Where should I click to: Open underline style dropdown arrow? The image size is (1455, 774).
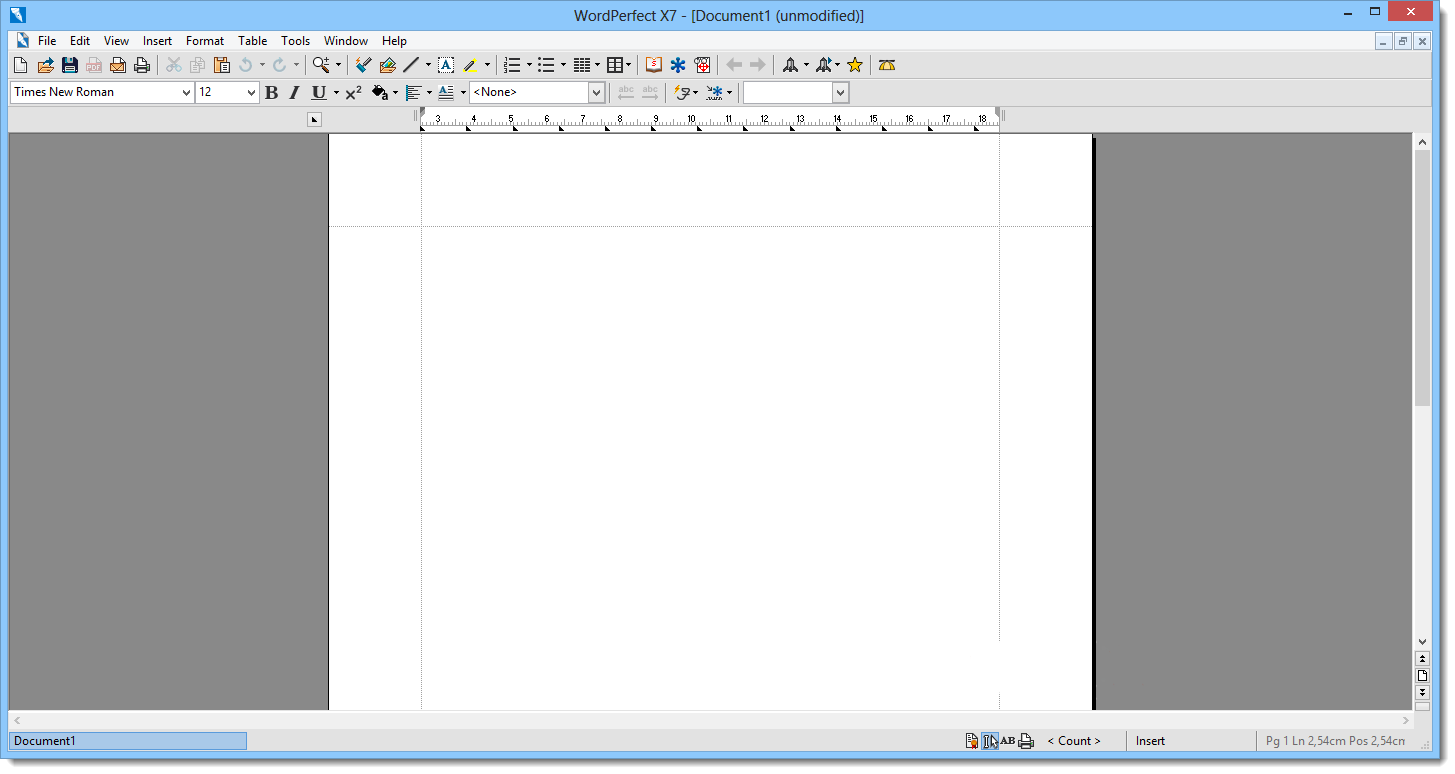tap(336, 92)
